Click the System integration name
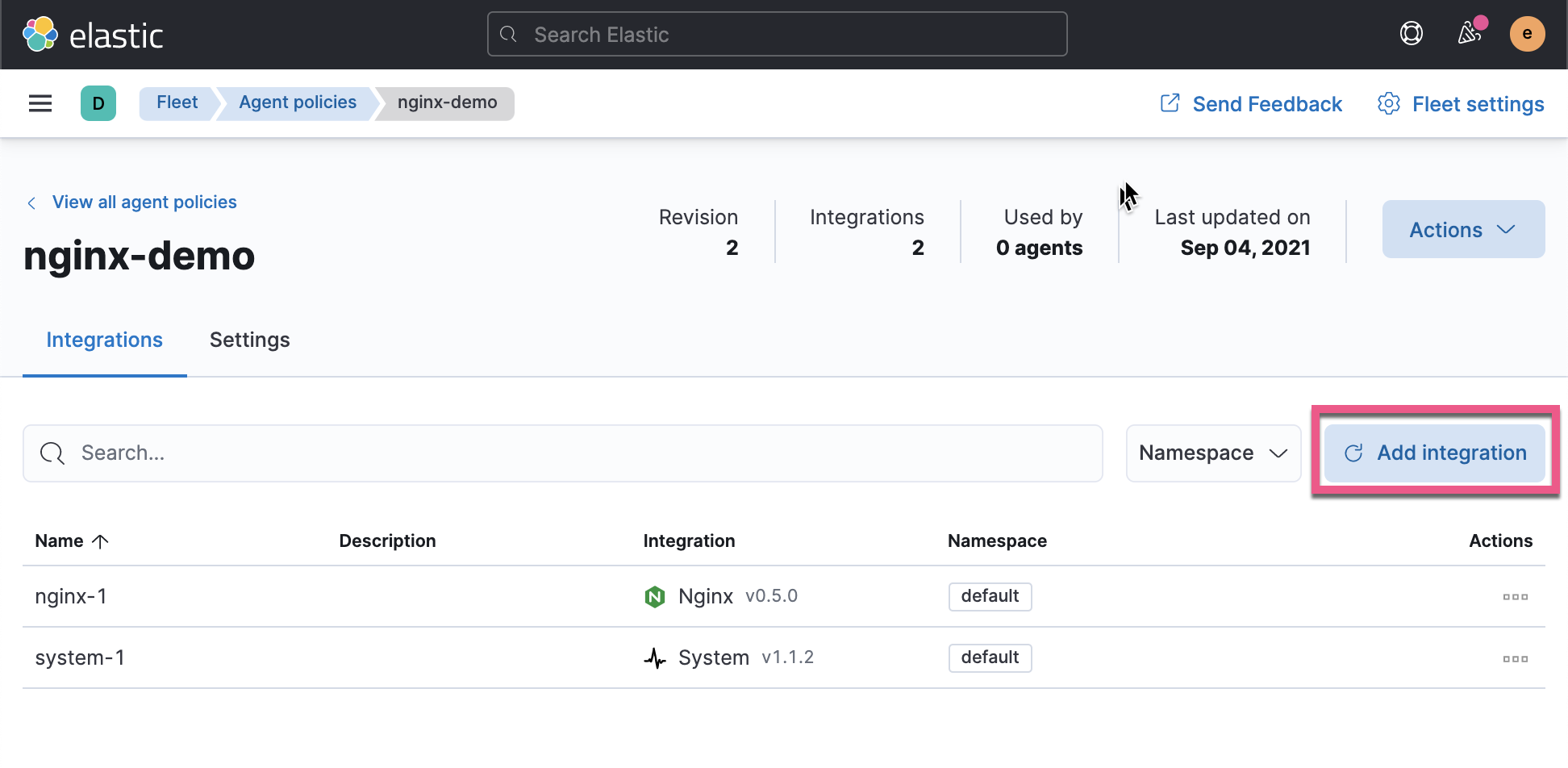Viewport: 1568px width, 768px height. [714, 658]
